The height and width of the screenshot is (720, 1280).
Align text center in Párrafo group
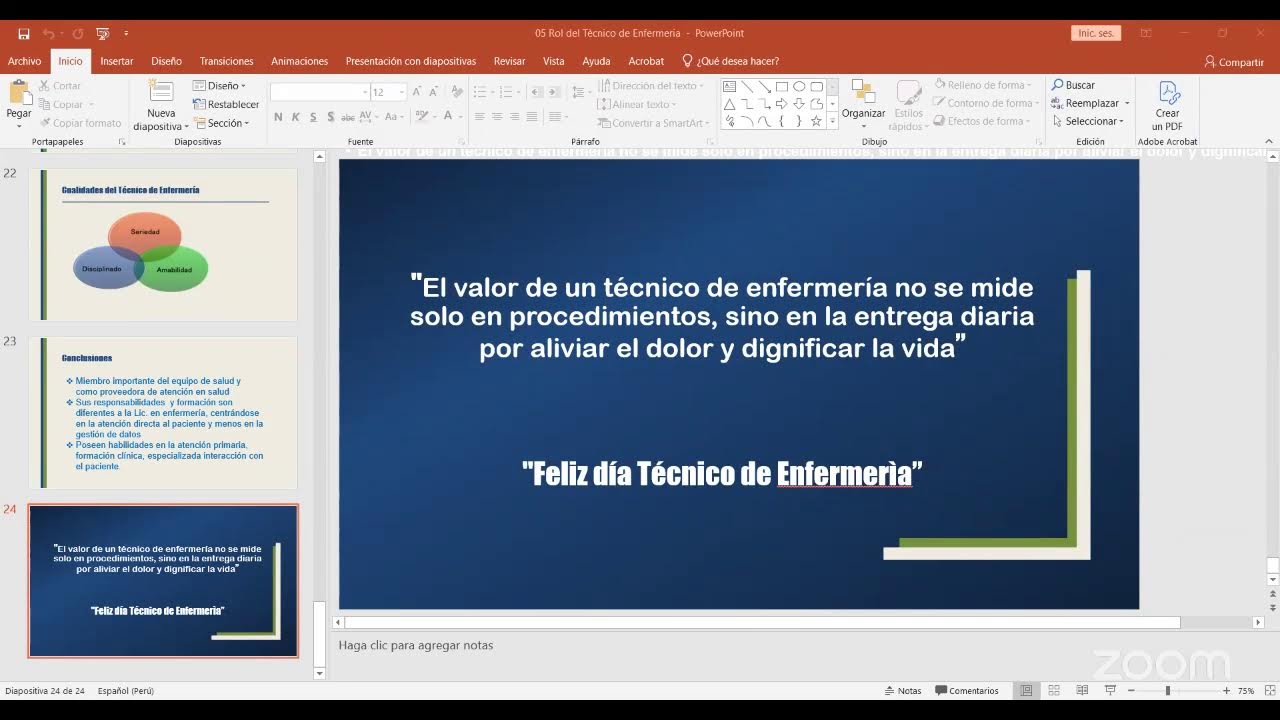[x=497, y=117]
